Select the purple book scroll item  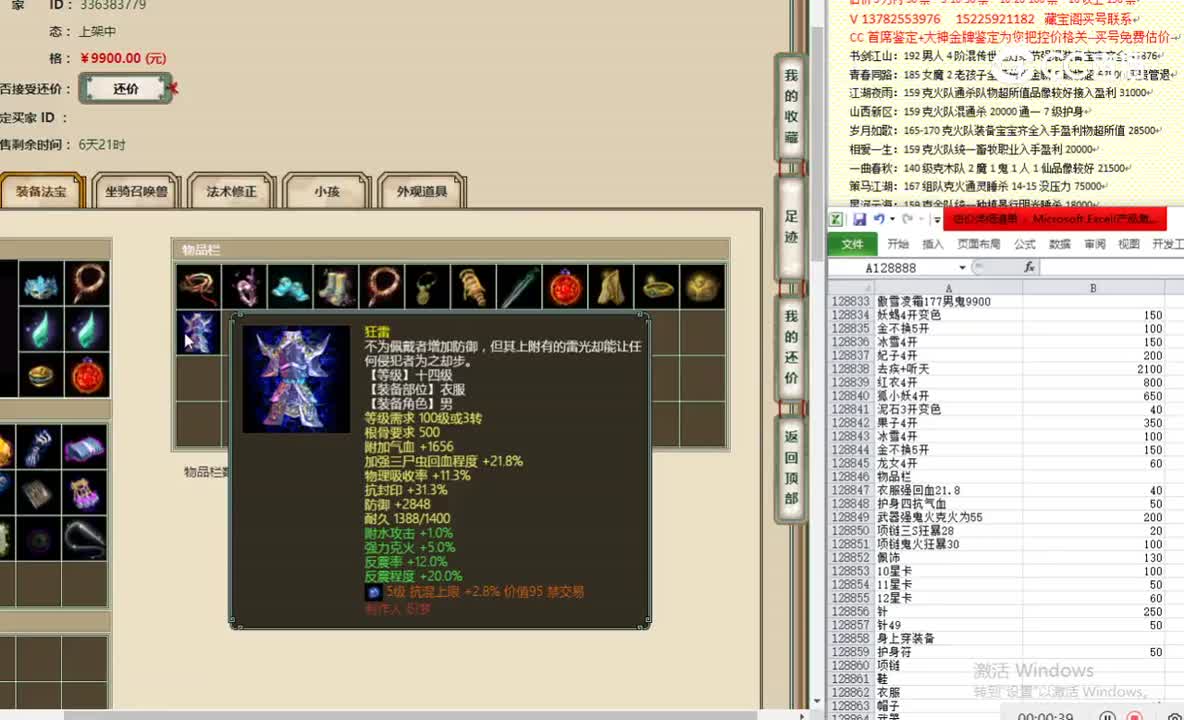pos(85,448)
